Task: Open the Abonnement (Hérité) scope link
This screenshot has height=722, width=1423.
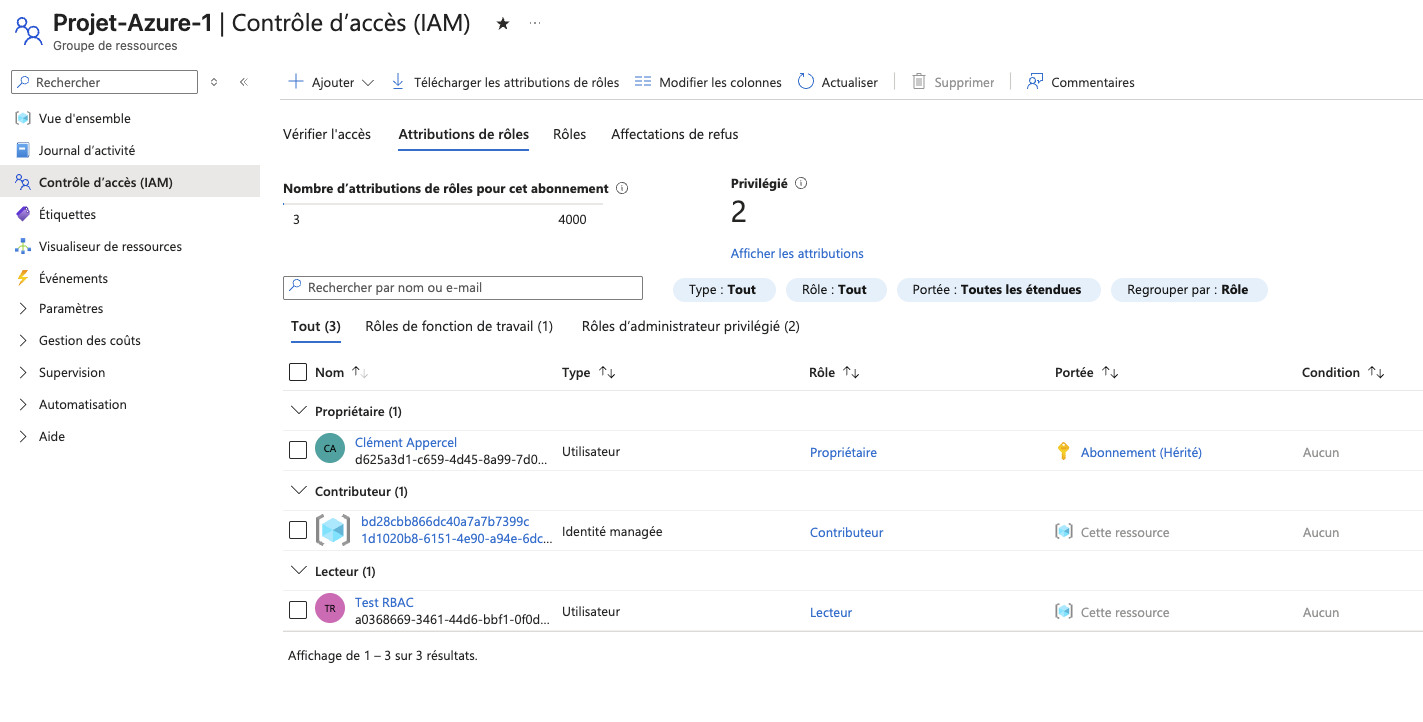Action: (1141, 452)
